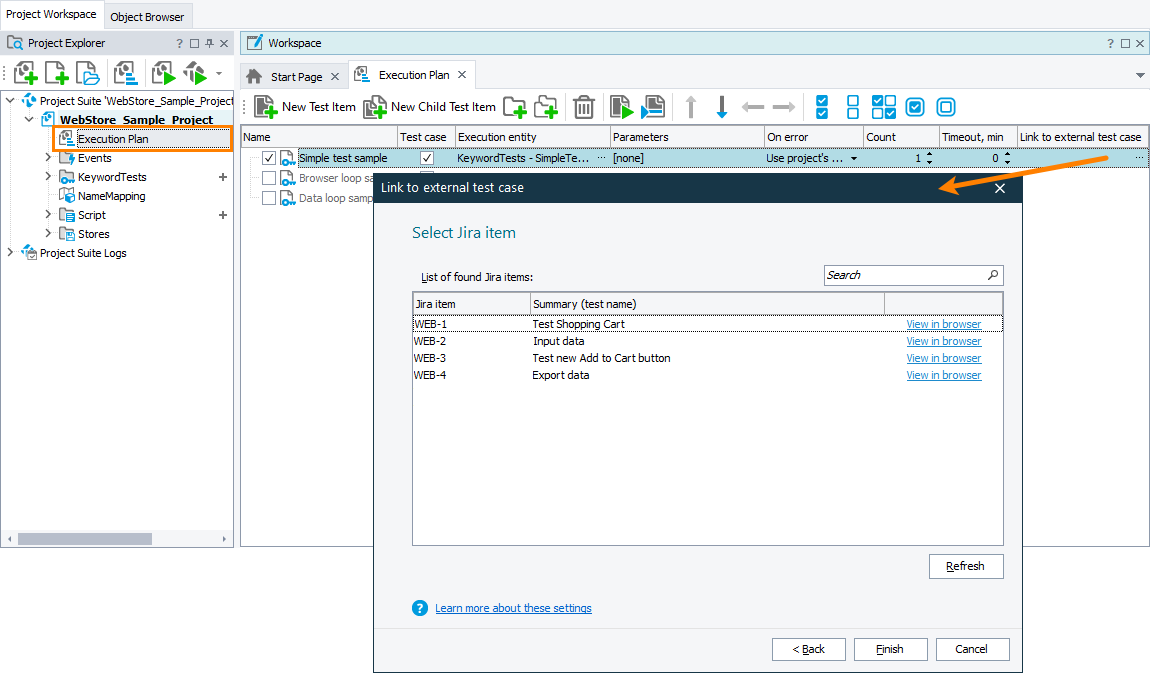Screen dimensions: 1151x676
Task: Click the New Test Item icon
Action: [267, 106]
